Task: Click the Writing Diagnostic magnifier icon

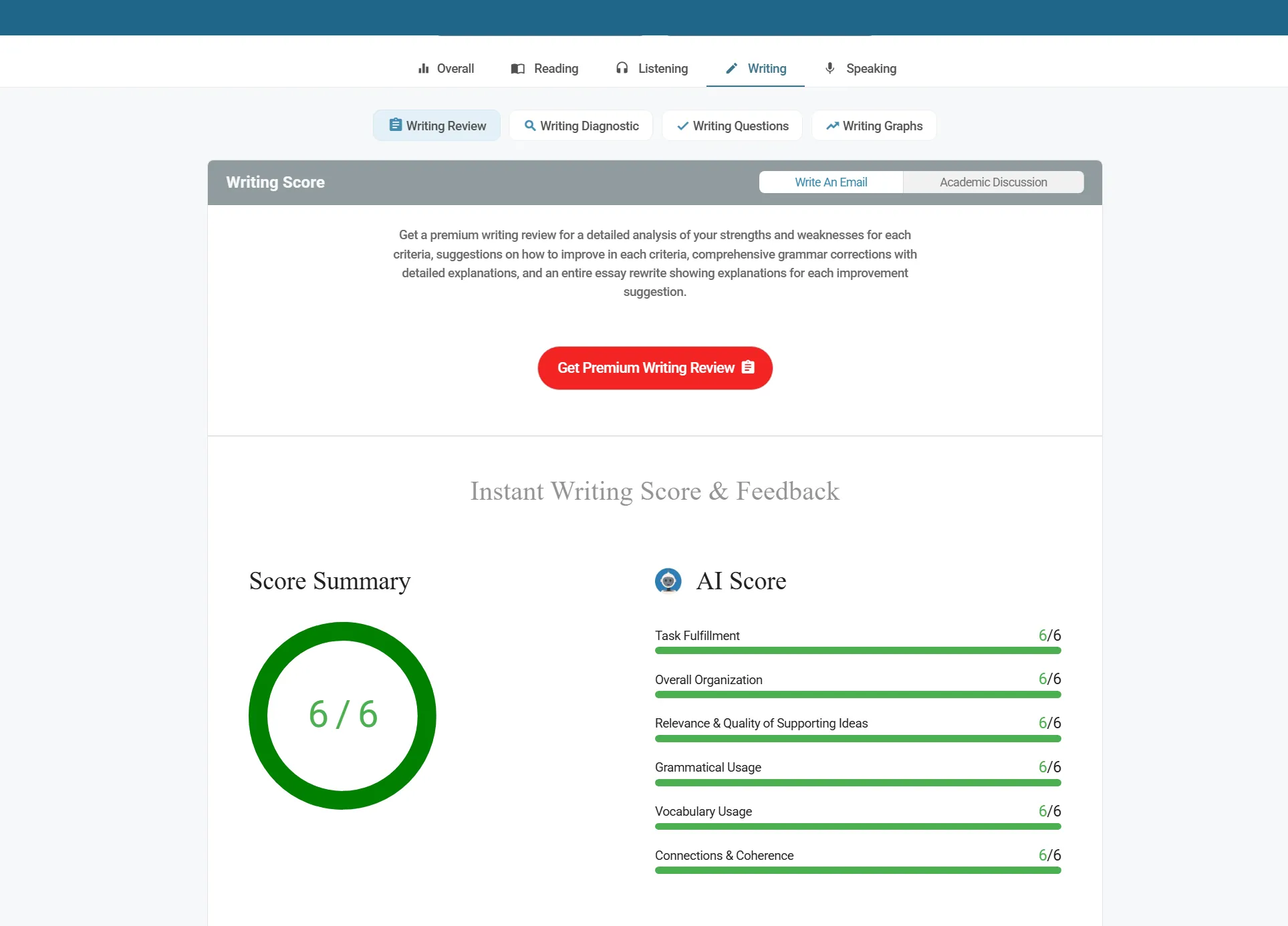Action: click(x=530, y=126)
